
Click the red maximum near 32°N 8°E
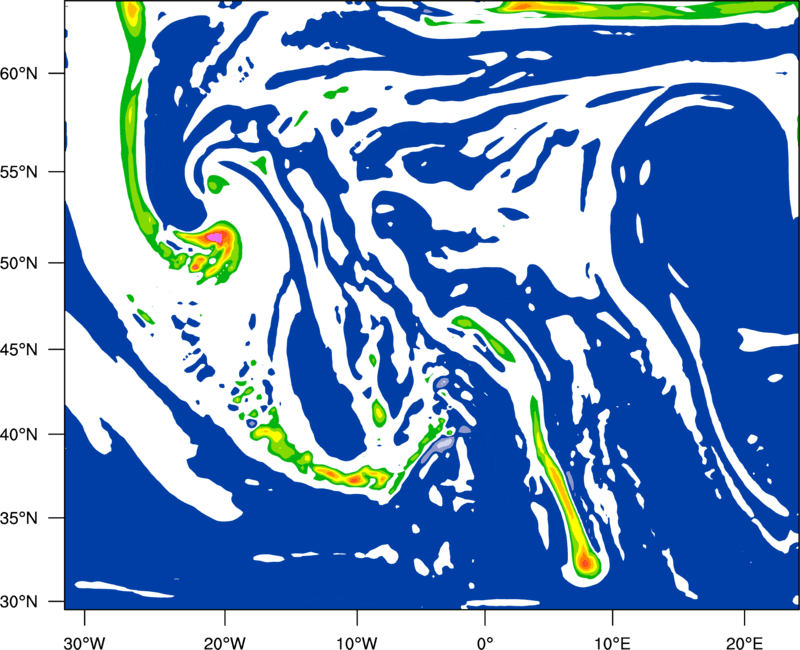[x=585, y=563]
